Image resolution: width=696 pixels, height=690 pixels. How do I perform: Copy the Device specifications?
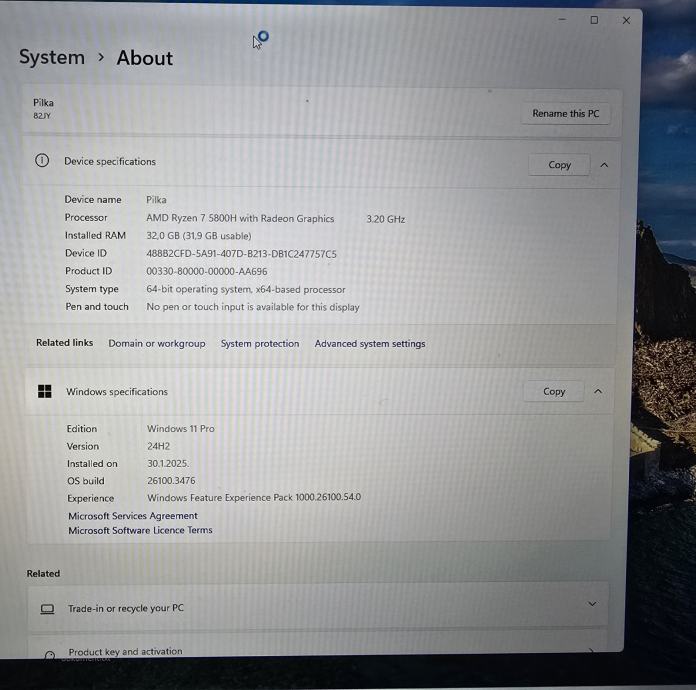(x=559, y=165)
